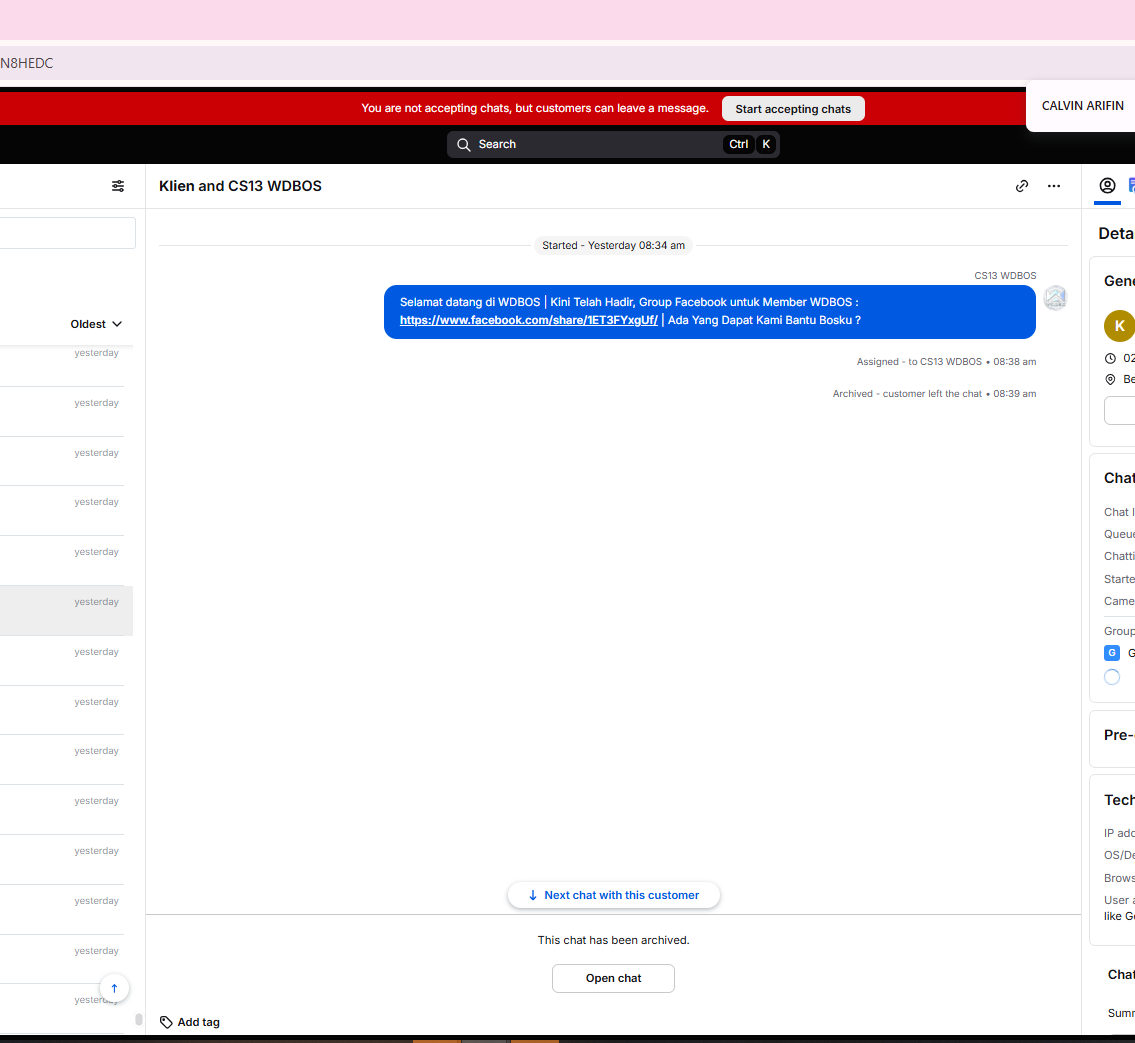Focus the Search field with Ctrl K hint

pyautogui.click(x=613, y=145)
